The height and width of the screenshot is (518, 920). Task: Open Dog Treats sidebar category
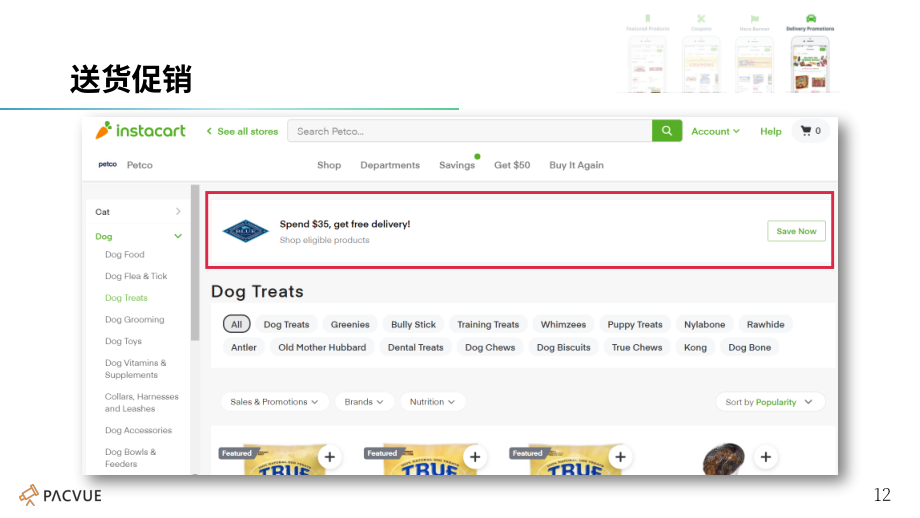tap(126, 298)
